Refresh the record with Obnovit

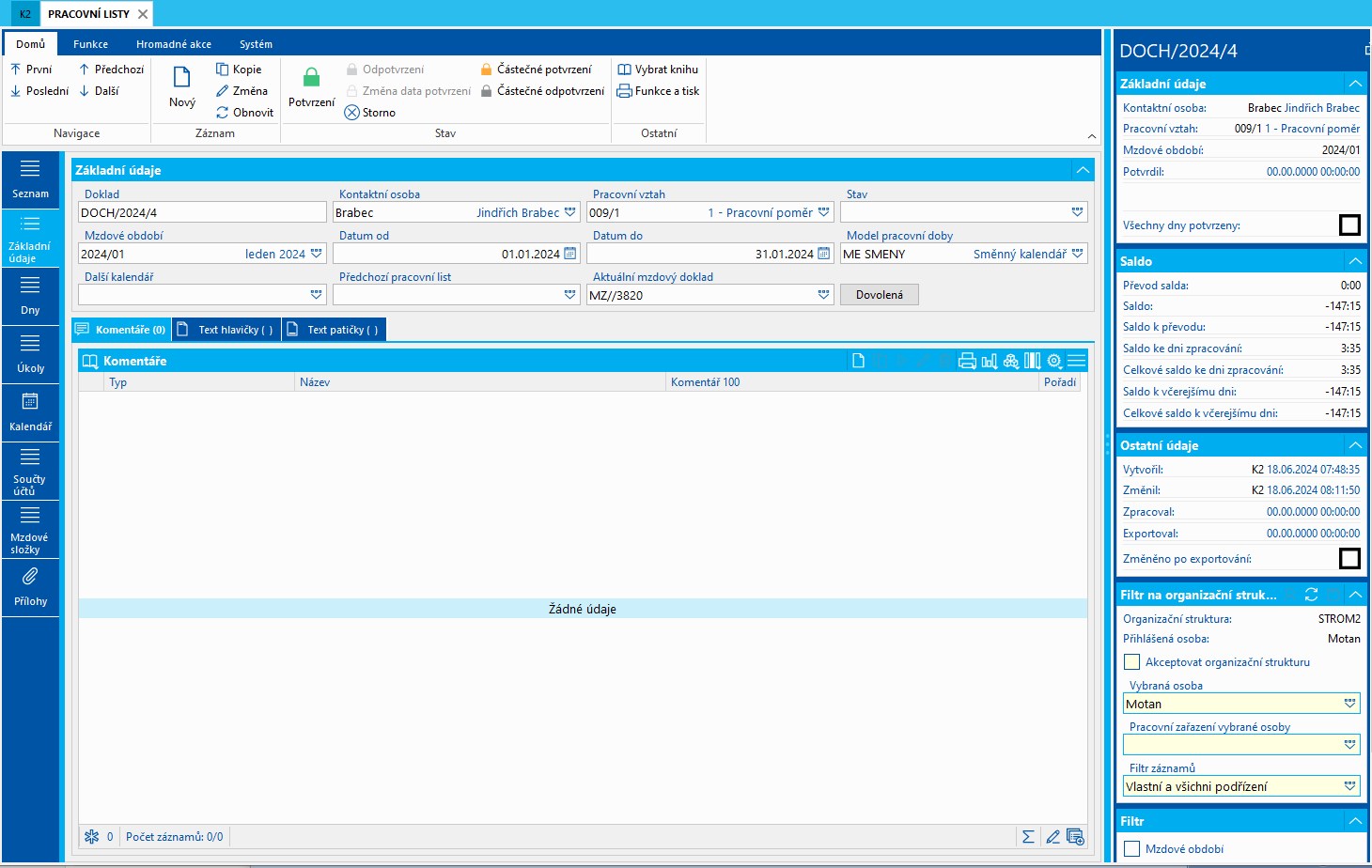click(x=244, y=113)
